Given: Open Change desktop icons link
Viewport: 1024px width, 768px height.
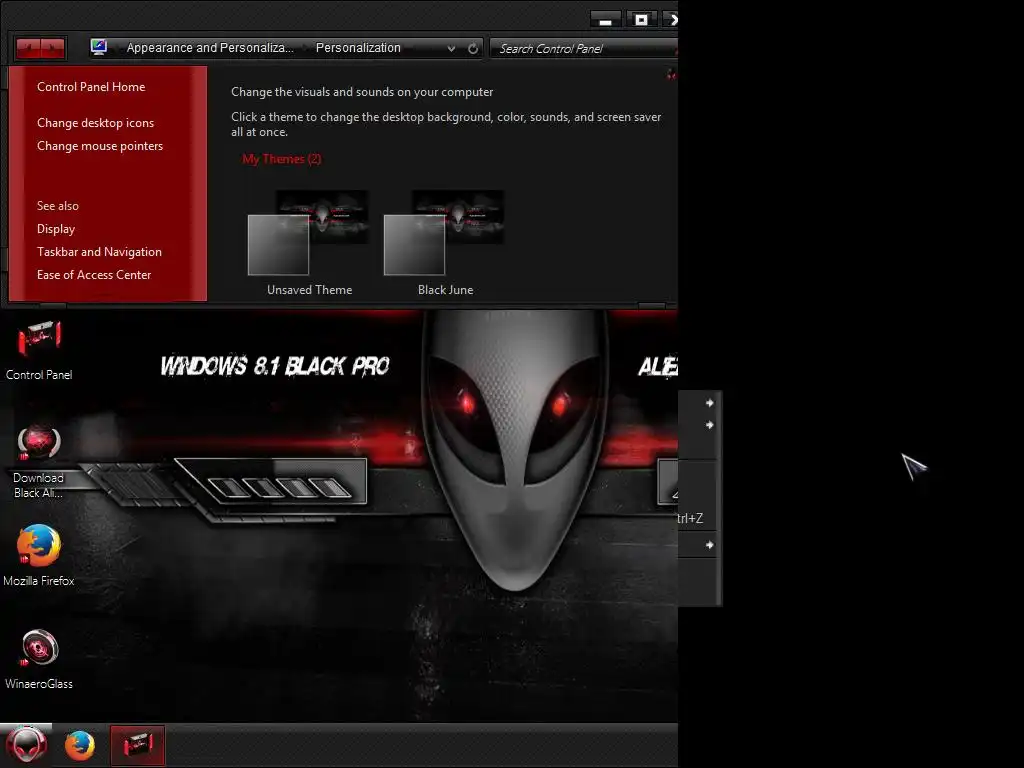Looking at the screenshot, I should [95, 123].
